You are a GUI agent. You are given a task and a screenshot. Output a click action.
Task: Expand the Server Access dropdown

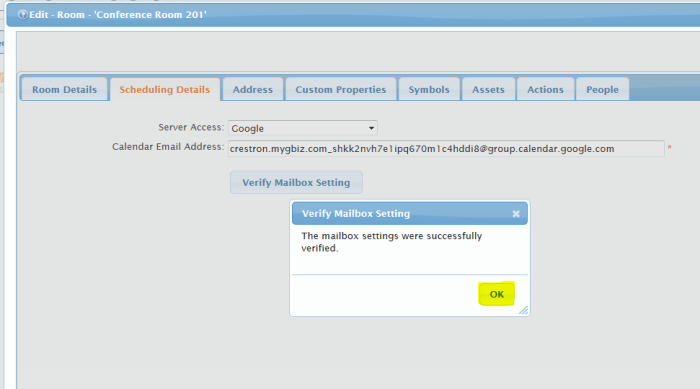click(x=303, y=128)
